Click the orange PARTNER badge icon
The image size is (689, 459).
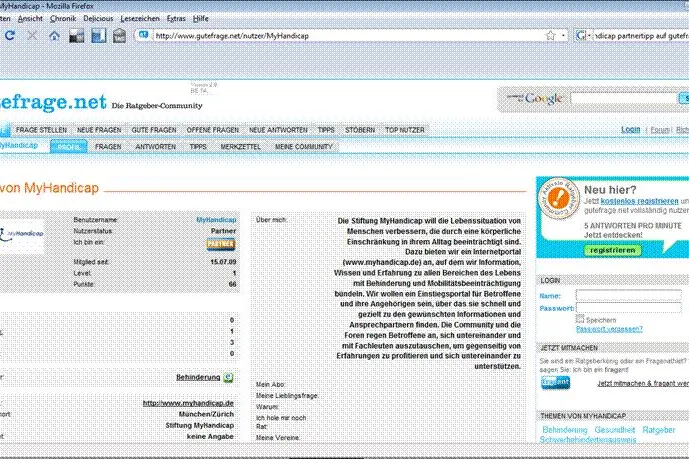221,244
